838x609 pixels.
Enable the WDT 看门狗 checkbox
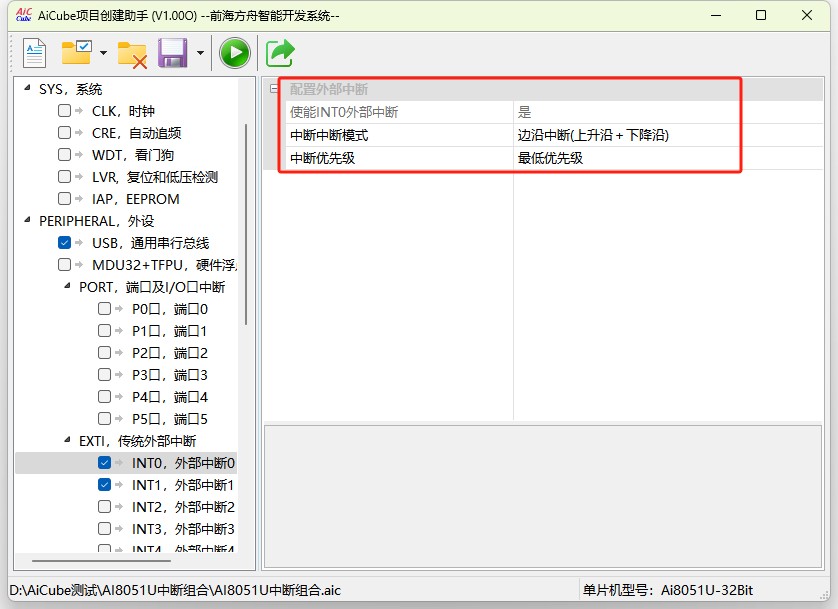pyautogui.click(x=64, y=154)
